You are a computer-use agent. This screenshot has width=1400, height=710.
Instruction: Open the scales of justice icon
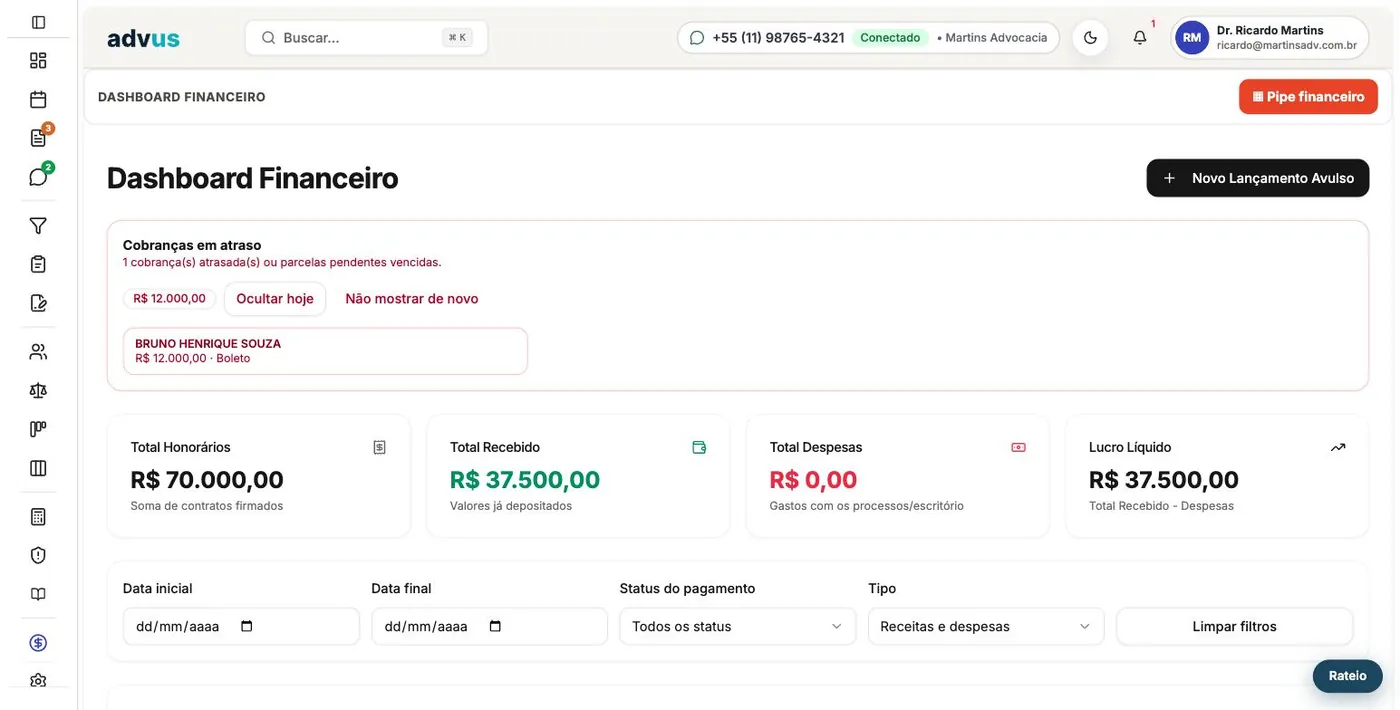(x=38, y=390)
